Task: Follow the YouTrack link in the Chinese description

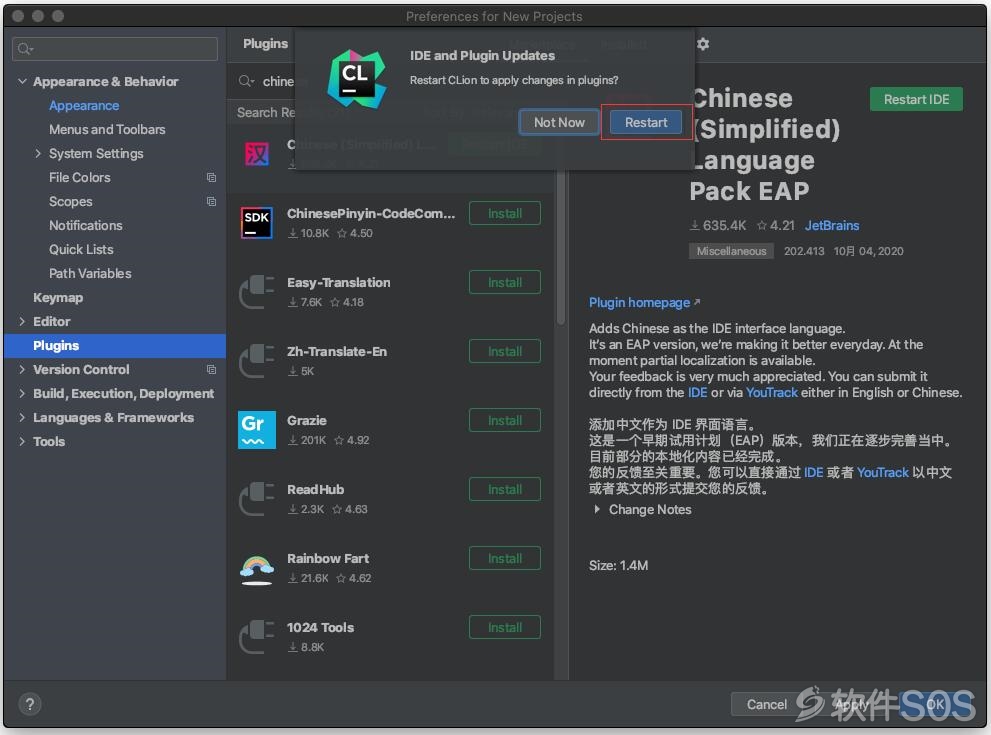Action: 882,472
